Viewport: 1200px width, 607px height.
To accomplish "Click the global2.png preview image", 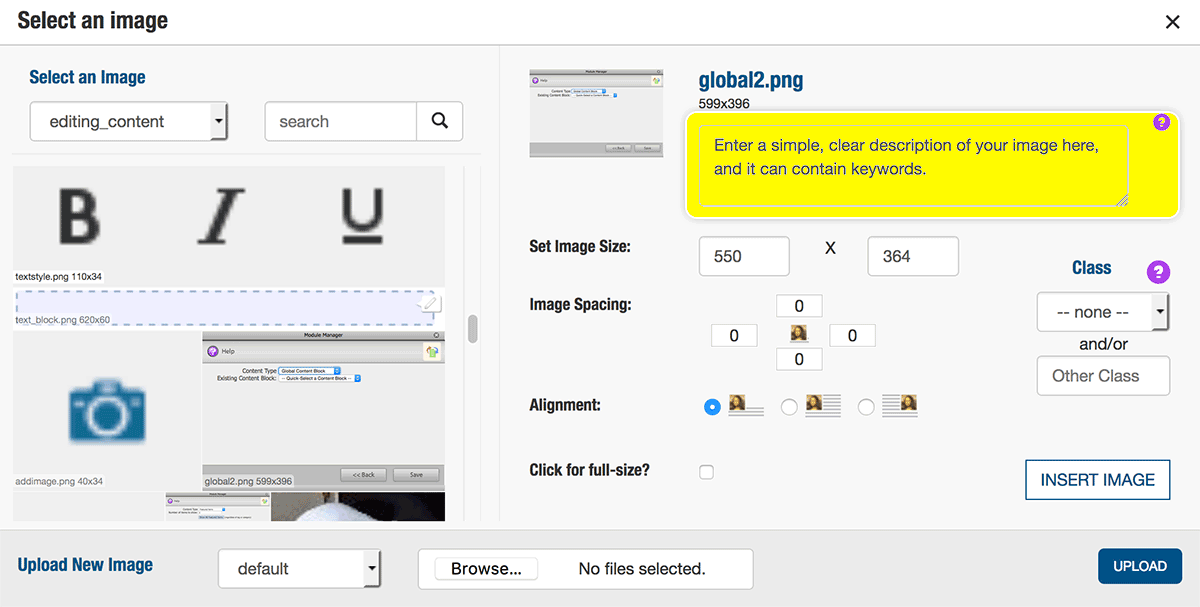I will pyautogui.click(x=597, y=113).
